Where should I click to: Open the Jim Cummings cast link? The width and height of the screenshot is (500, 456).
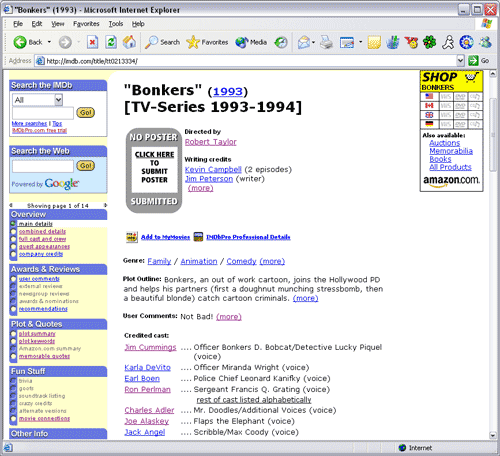(x=150, y=347)
